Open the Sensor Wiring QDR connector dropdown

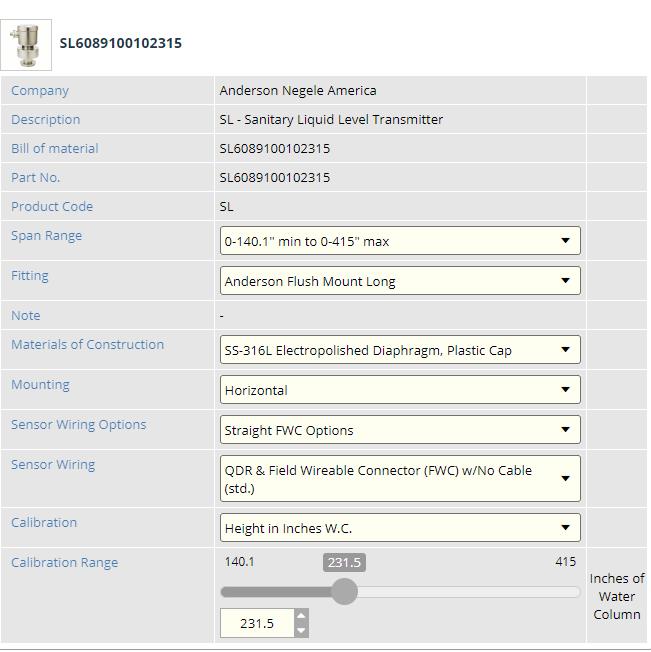400,479
